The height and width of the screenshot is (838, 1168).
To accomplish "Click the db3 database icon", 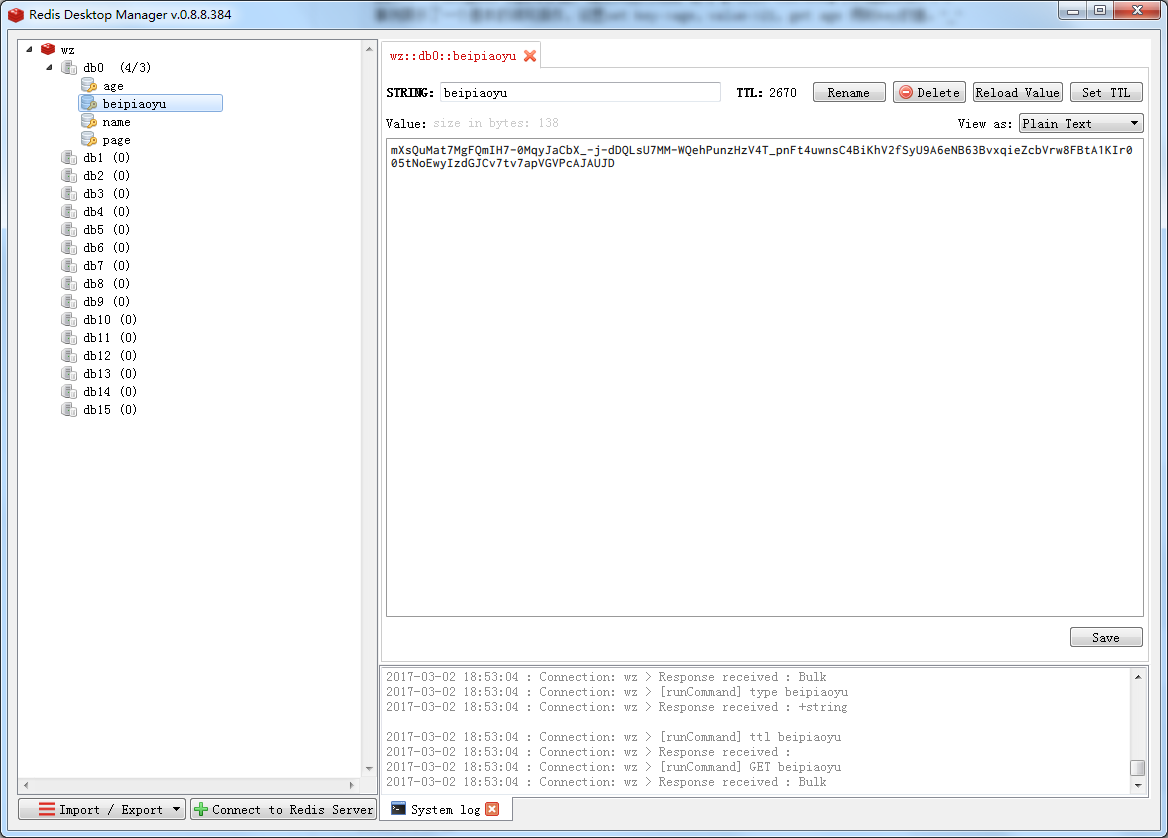I will click(69, 194).
